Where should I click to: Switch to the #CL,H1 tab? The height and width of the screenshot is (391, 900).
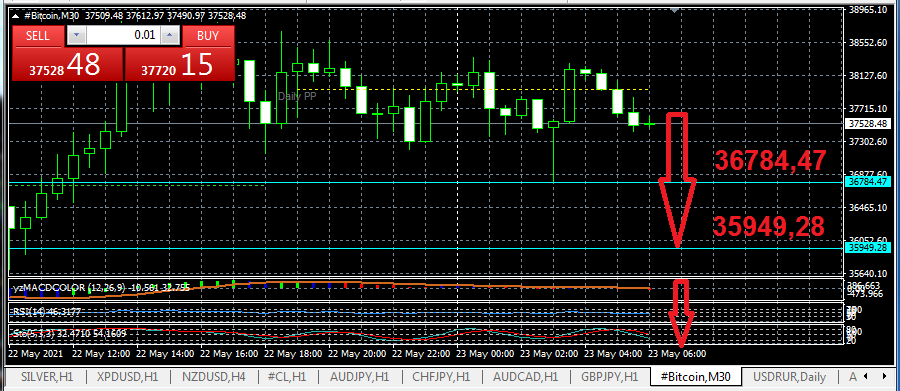point(286,377)
